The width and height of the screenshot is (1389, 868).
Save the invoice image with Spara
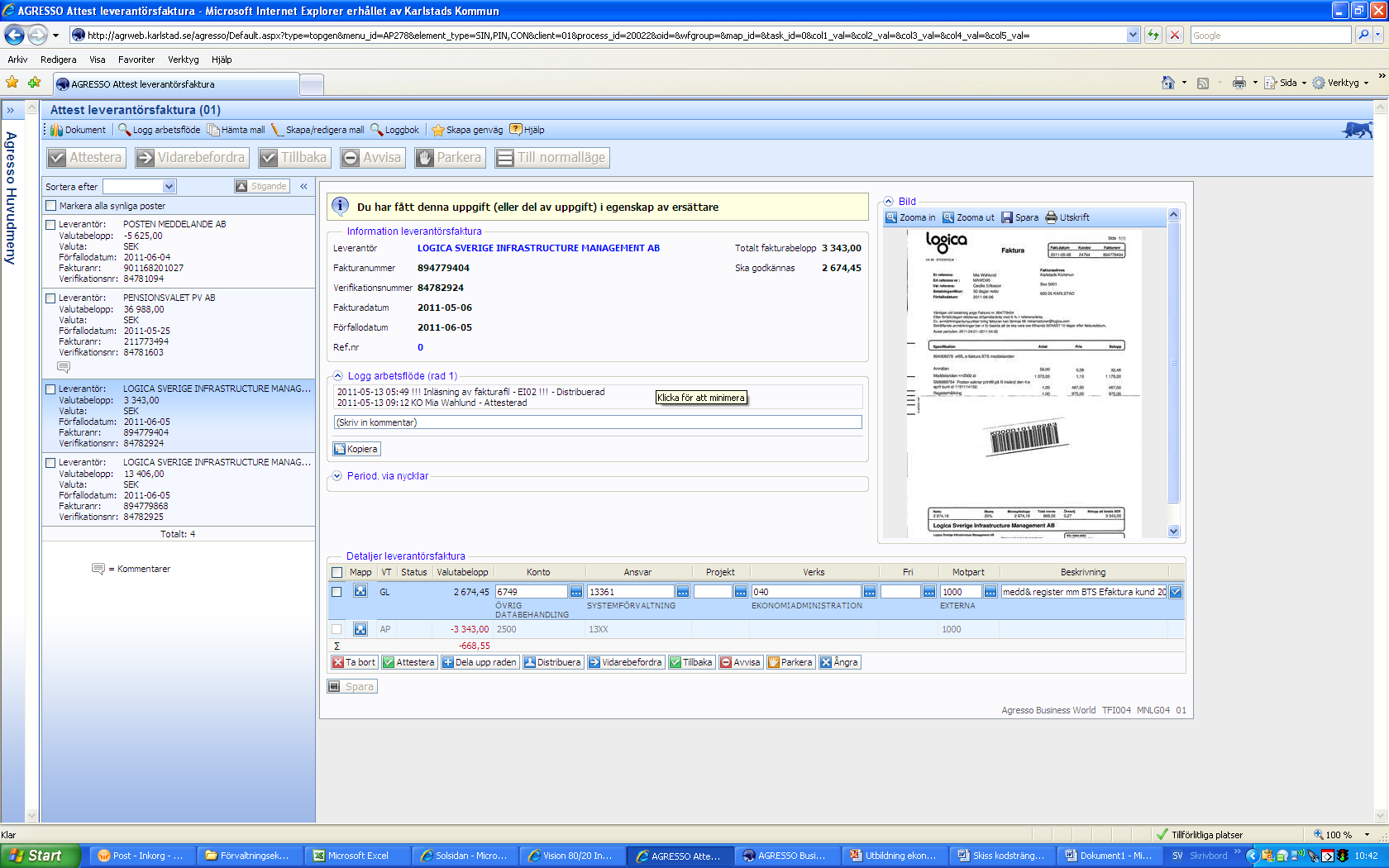click(x=1019, y=217)
